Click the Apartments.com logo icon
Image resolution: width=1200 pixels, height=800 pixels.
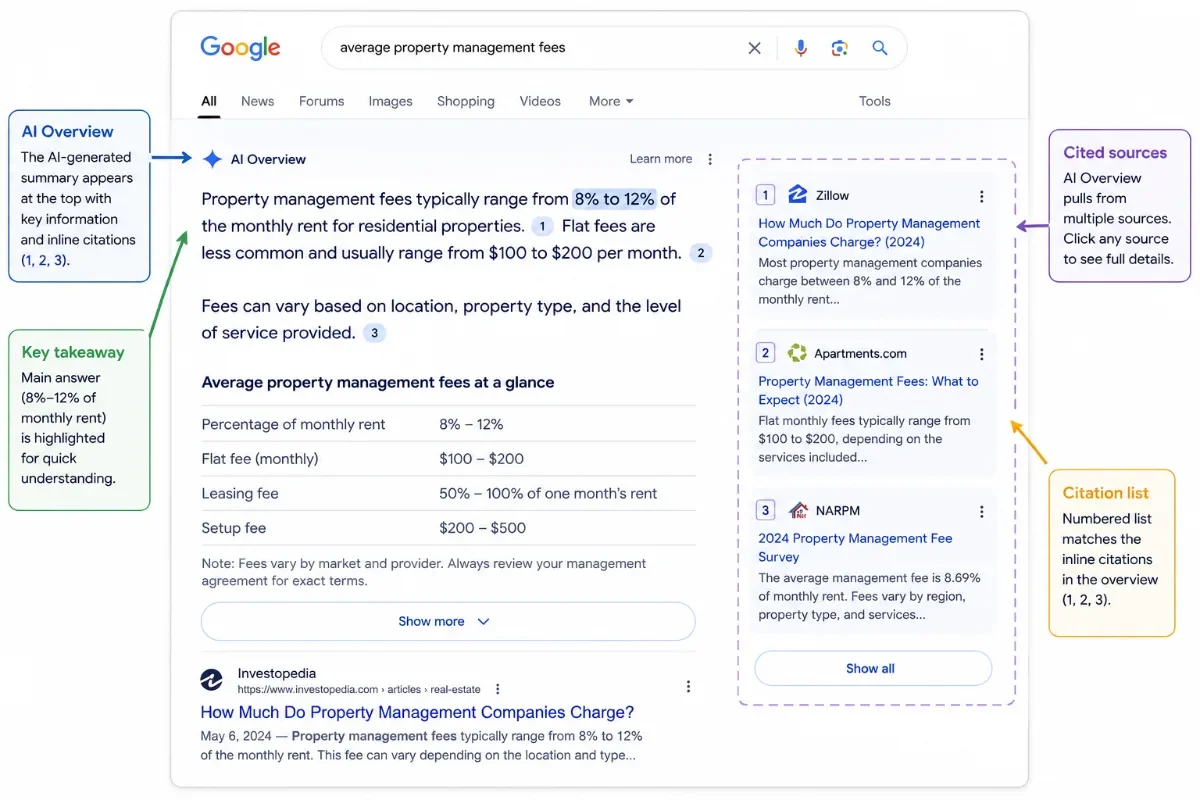[x=797, y=353]
